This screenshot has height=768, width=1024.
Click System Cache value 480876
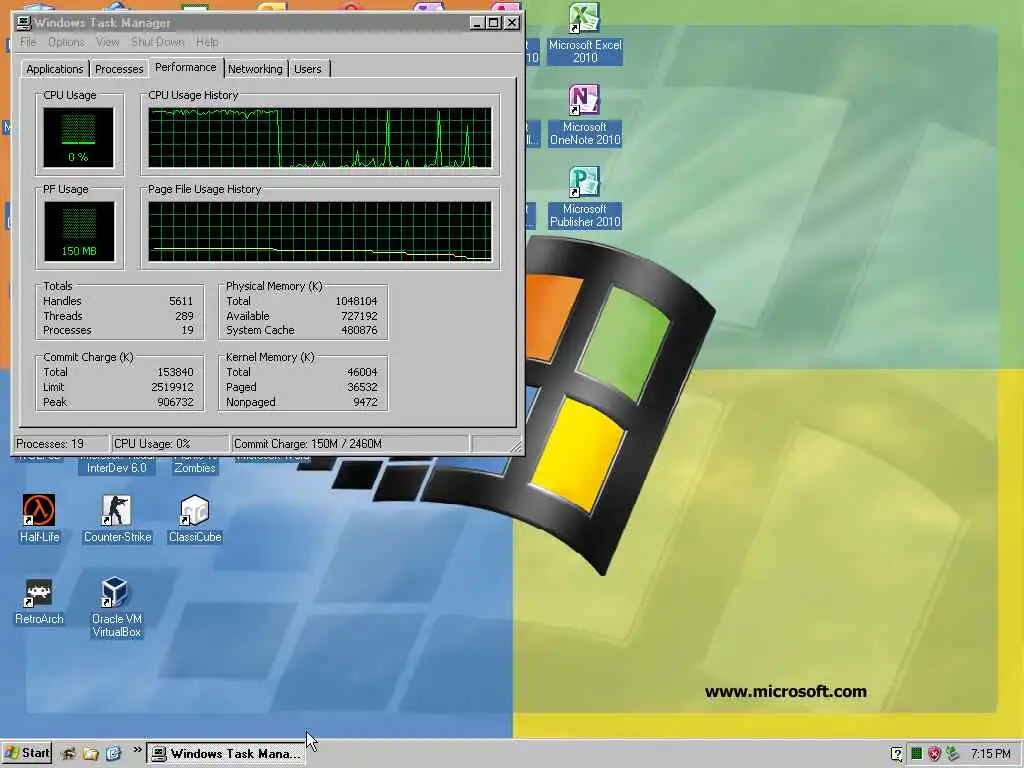(x=359, y=330)
